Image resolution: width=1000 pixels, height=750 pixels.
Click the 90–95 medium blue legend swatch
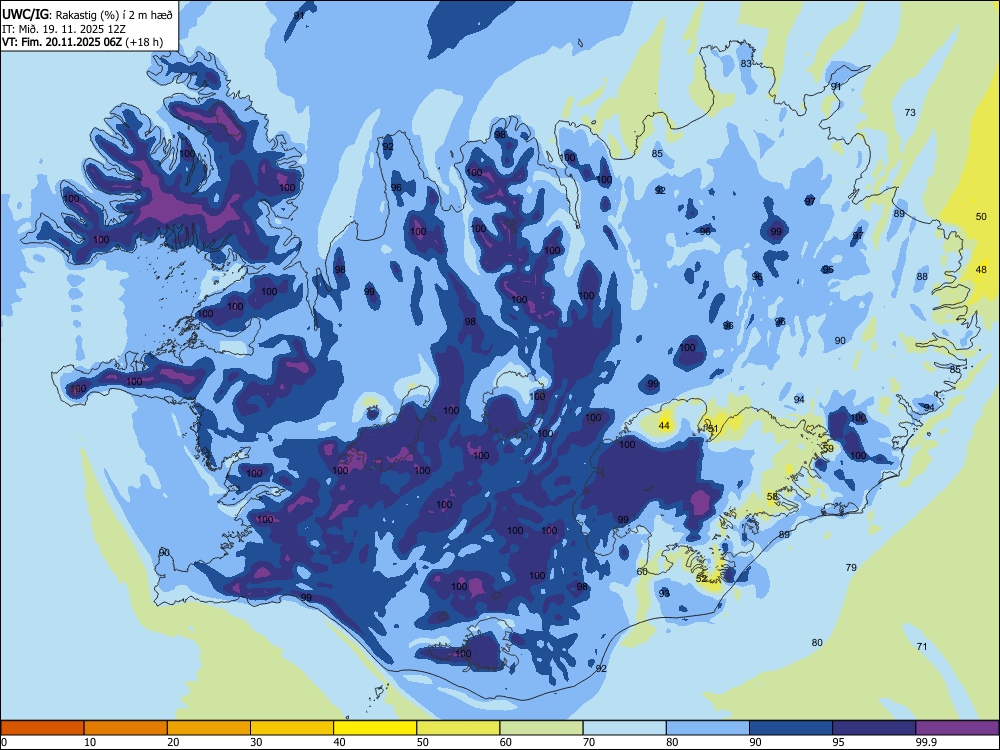pyautogui.click(x=791, y=728)
